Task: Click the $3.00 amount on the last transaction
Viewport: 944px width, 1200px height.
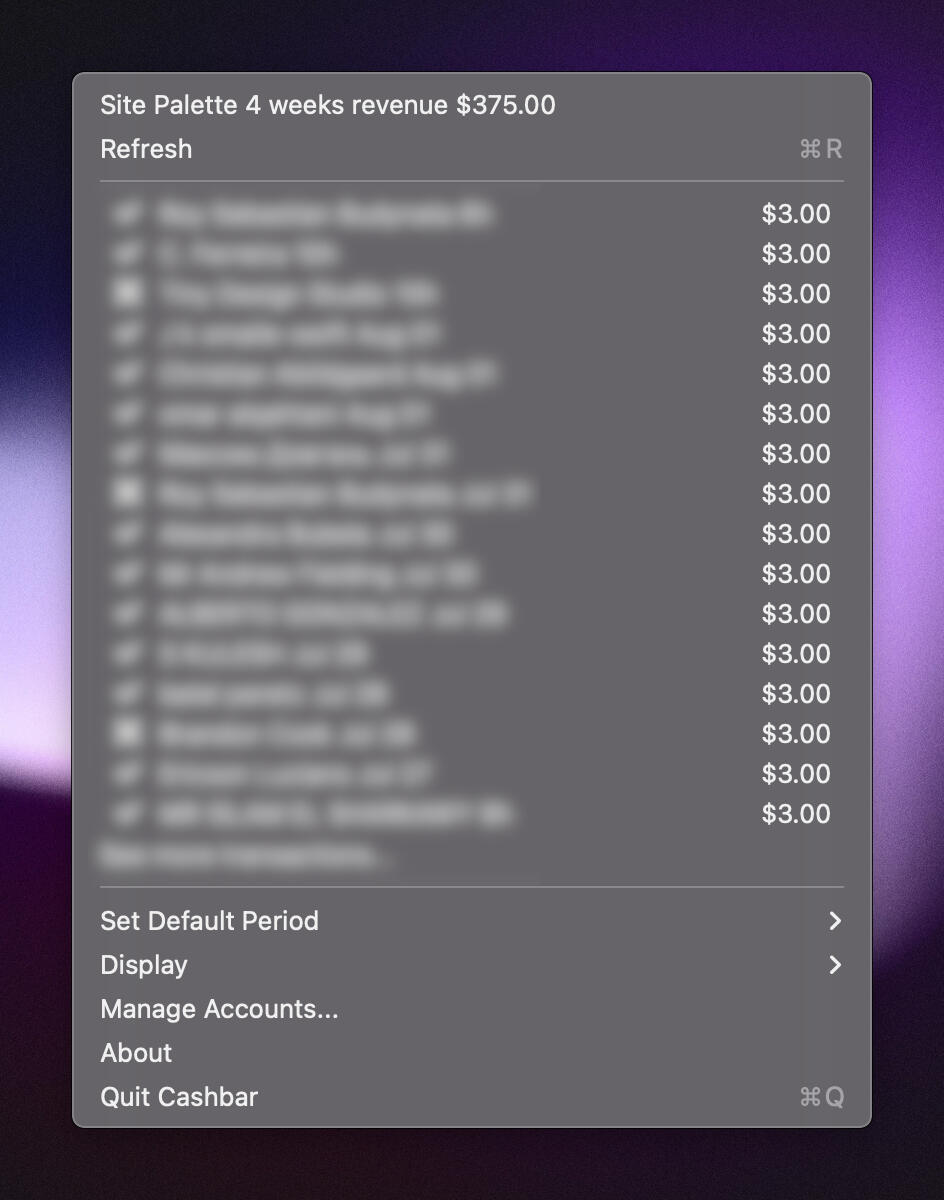Action: (x=797, y=814)
